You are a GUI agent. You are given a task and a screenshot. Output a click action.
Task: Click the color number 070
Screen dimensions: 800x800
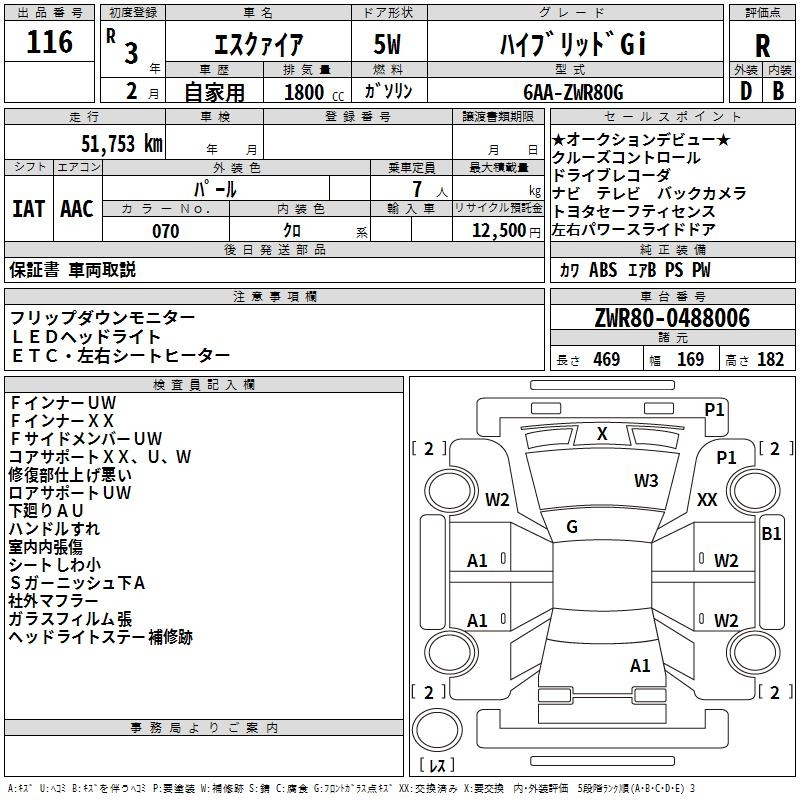(166, 231)
